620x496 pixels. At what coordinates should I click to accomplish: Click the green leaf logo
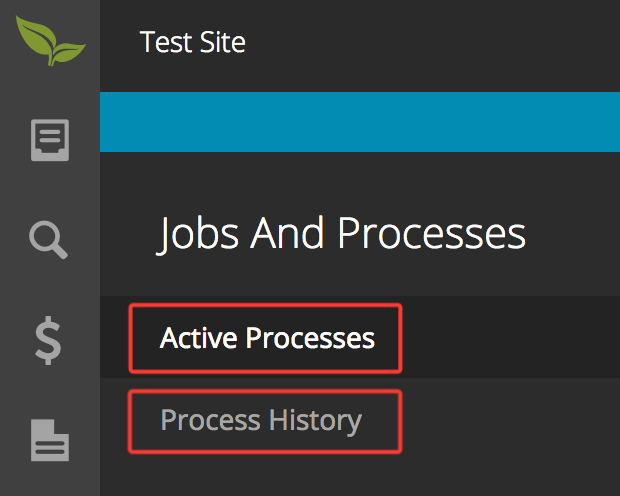tap(50, 41)
